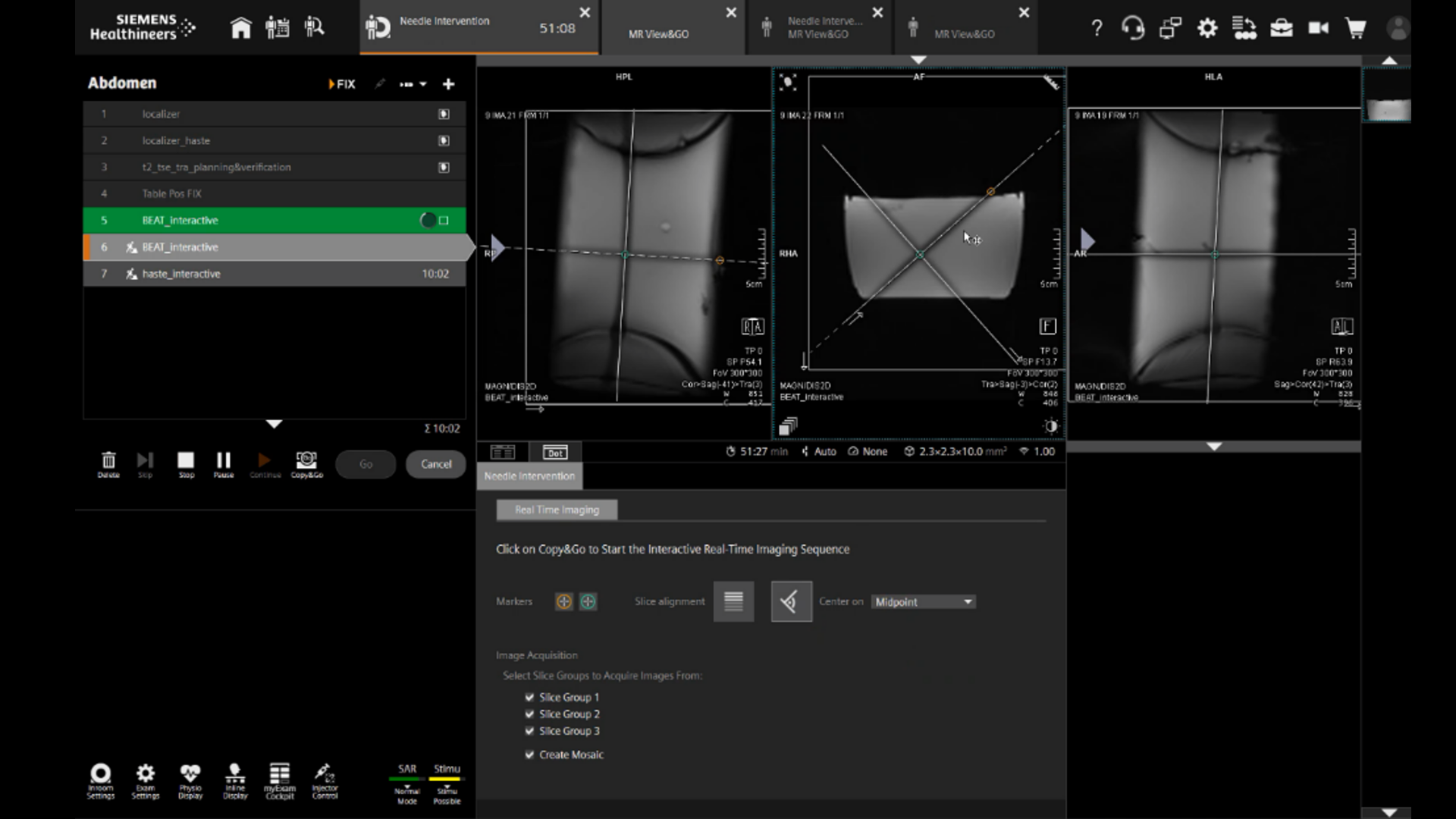The image size is (1456, 819).
Task: Disable Create Mosaic checkbox
Action: [529, 755]
